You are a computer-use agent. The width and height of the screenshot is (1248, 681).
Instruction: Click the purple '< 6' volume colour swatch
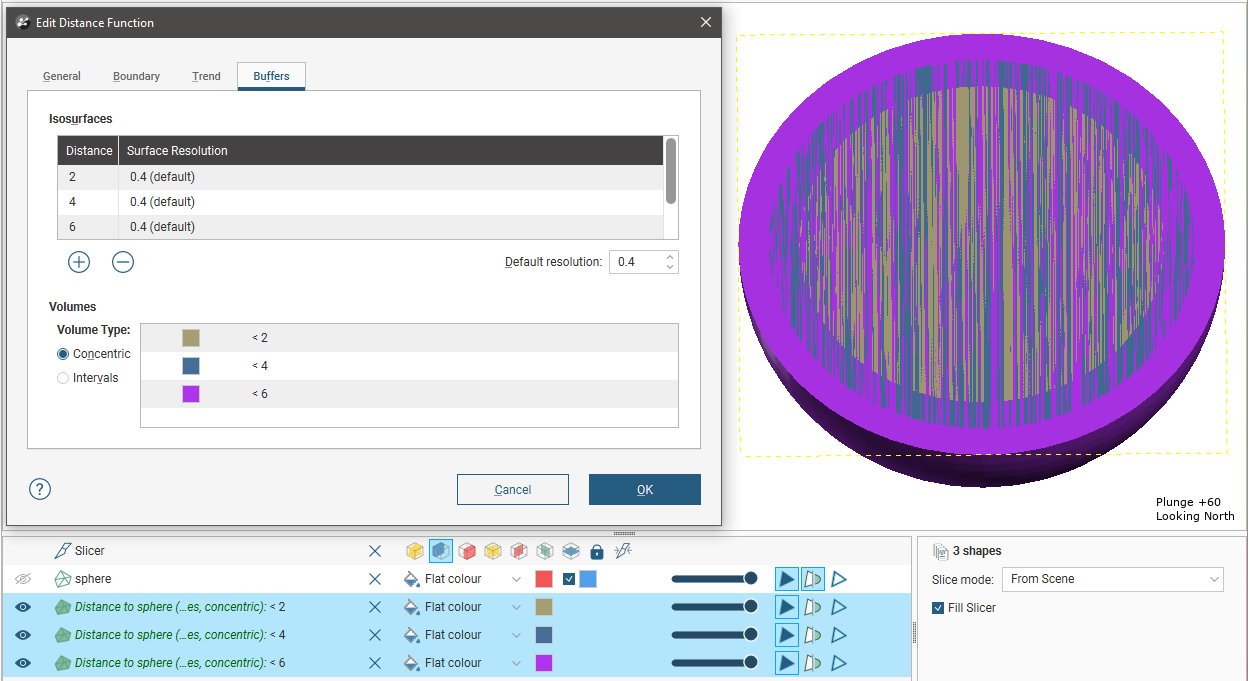[191, 394]
